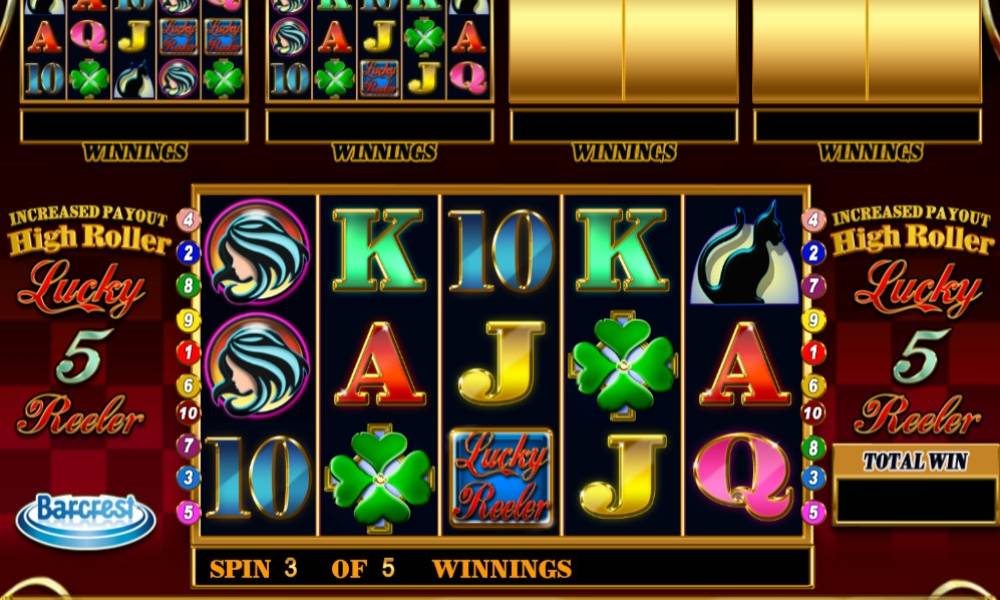This screenshot has height=600, width=1000.
Task: Select the Lucky Reeler bonus symbol on the main reels
Action: point(501,478)
